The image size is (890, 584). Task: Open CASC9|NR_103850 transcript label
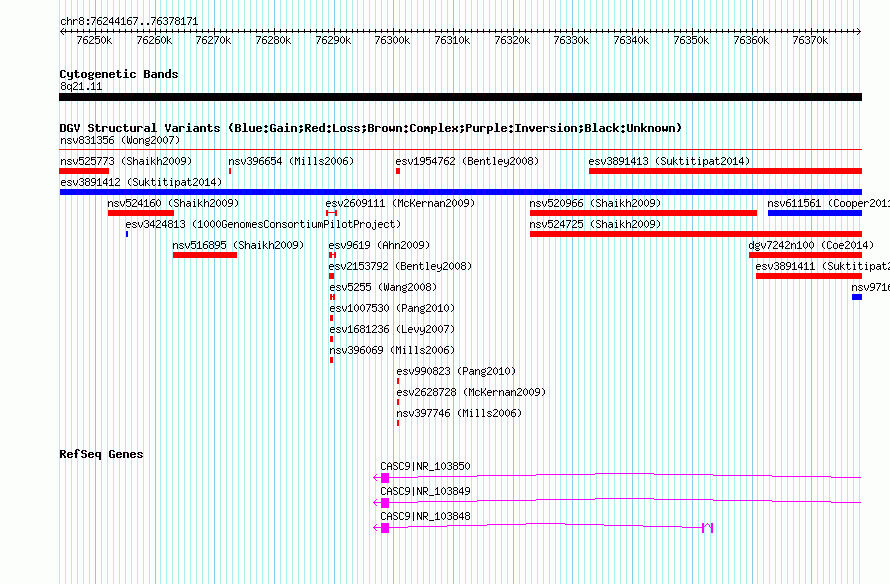(x=425, y=467)
